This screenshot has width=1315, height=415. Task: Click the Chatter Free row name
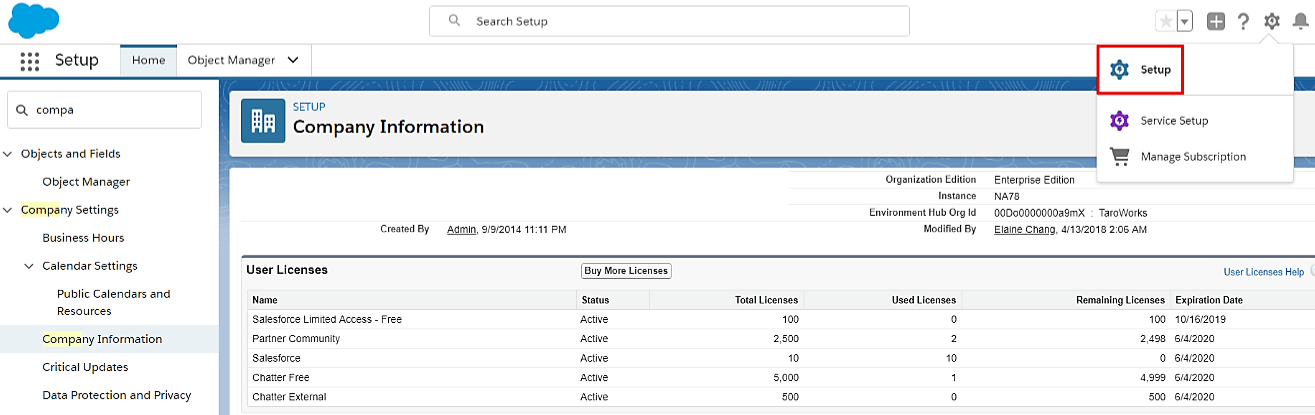pos(281,378)
